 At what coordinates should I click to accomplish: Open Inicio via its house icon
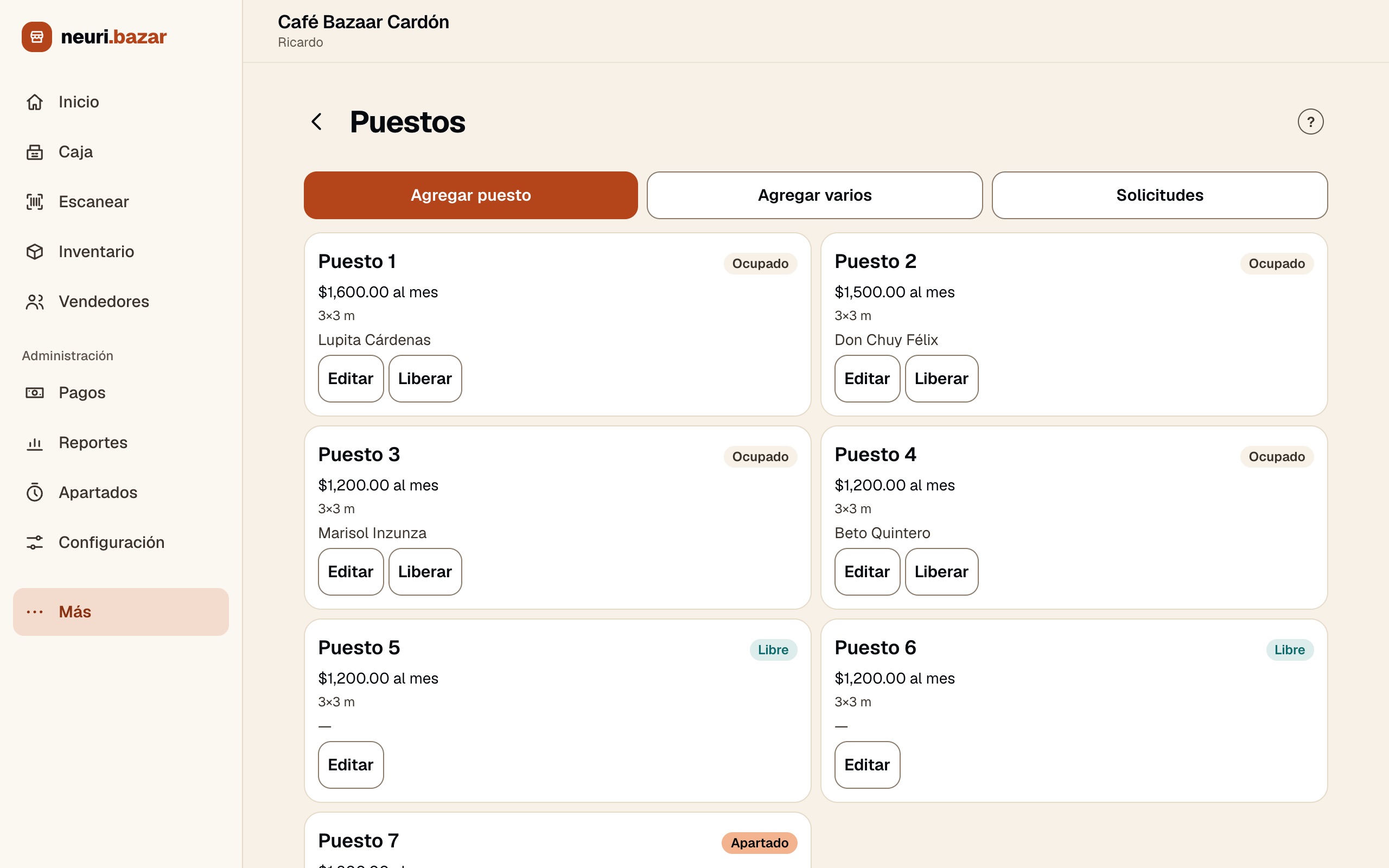click(34, 102)
